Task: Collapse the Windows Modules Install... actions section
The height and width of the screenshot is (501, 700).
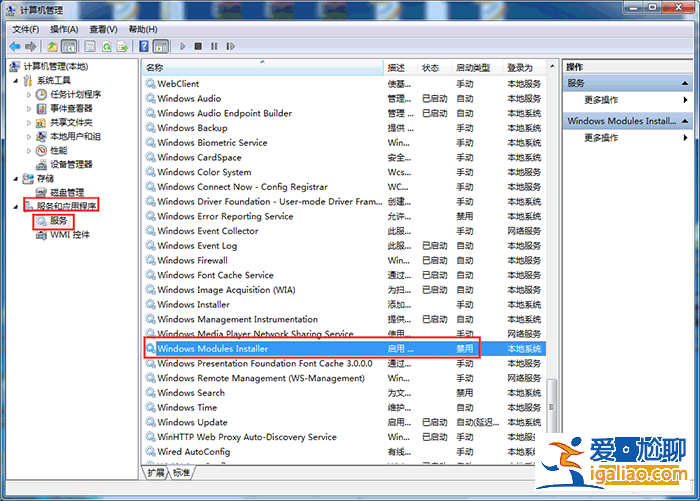Action: (x=685, y=121)
